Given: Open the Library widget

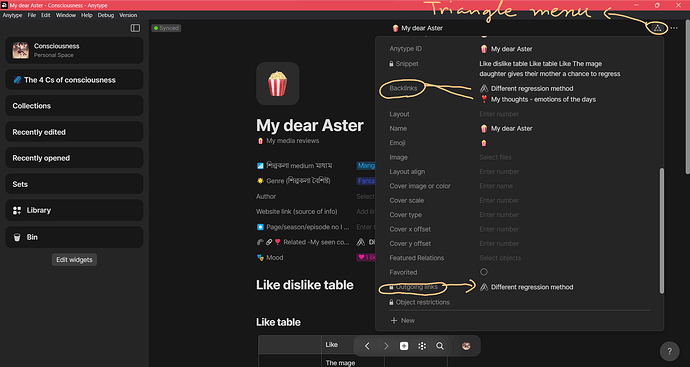Looking at the screenshot, I should coord(74,210).
